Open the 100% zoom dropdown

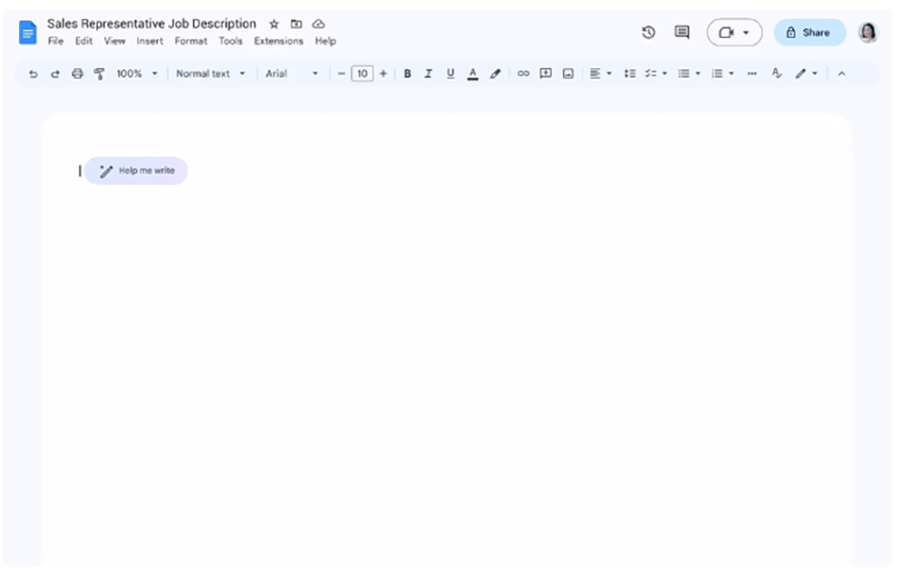137,74
